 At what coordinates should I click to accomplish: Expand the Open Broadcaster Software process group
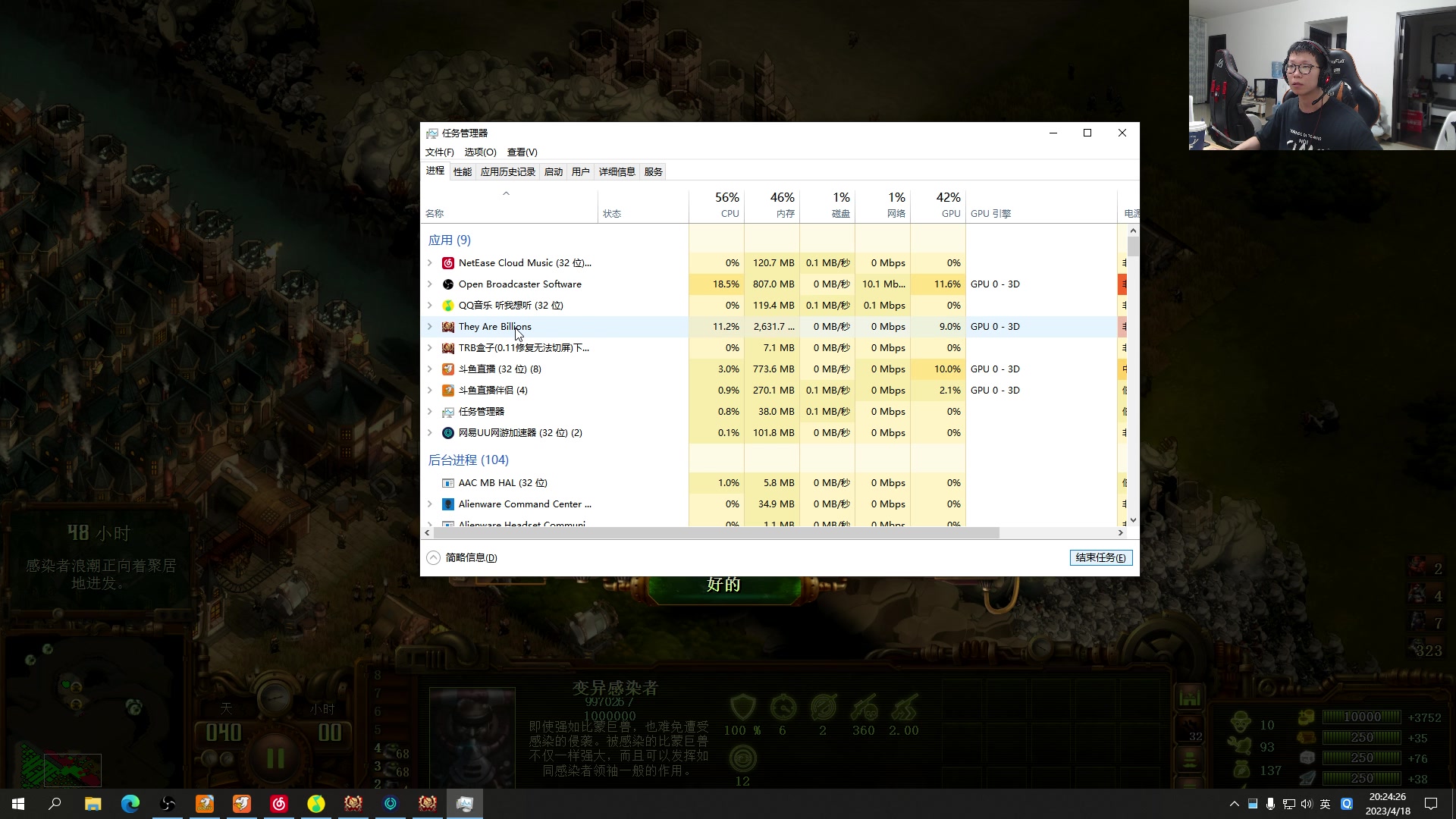click(x=430, y=284)
